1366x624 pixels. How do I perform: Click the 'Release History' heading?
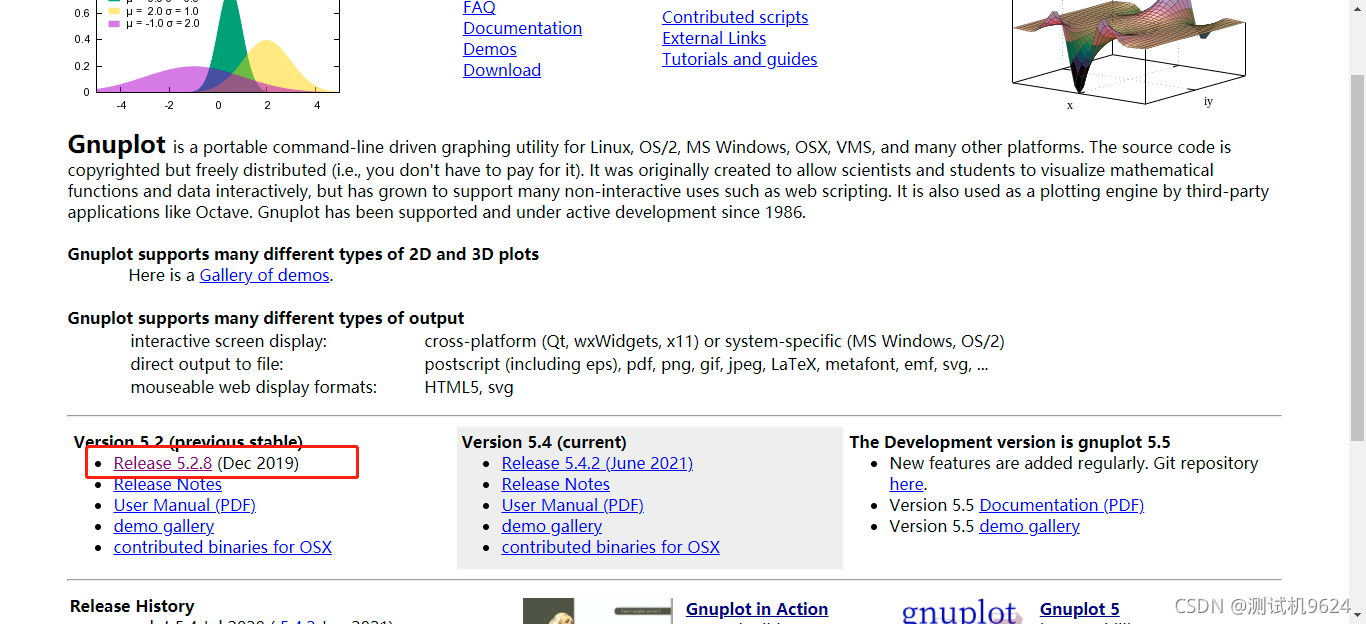tap(132, 606)
